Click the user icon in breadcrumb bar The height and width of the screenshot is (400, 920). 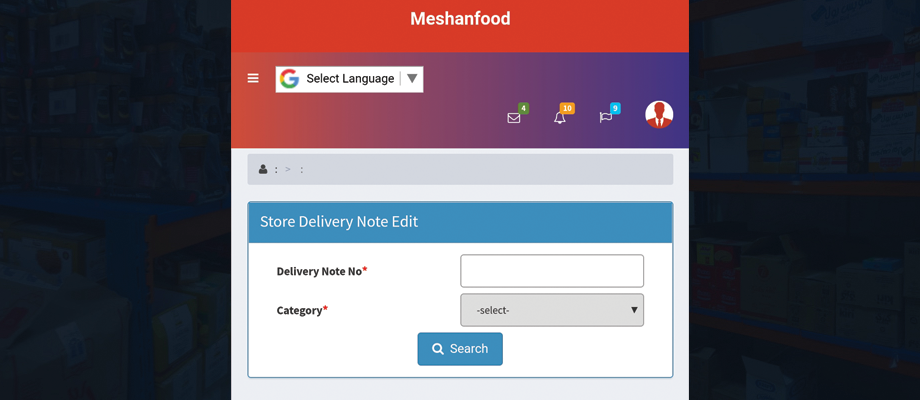point(263,170)
